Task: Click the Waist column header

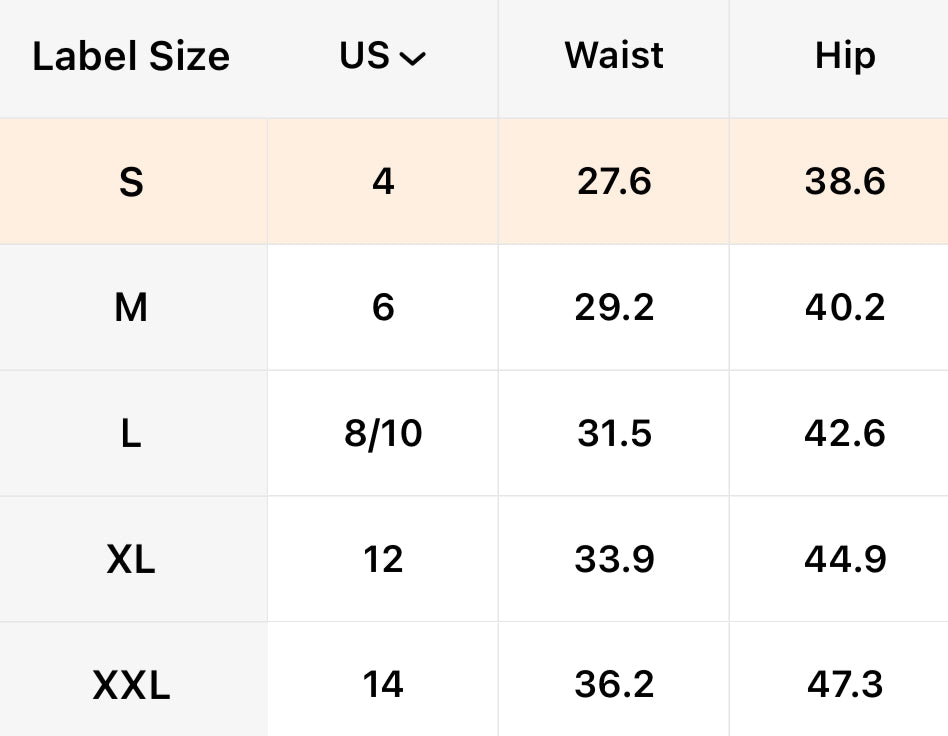Action: coord(614,56)
